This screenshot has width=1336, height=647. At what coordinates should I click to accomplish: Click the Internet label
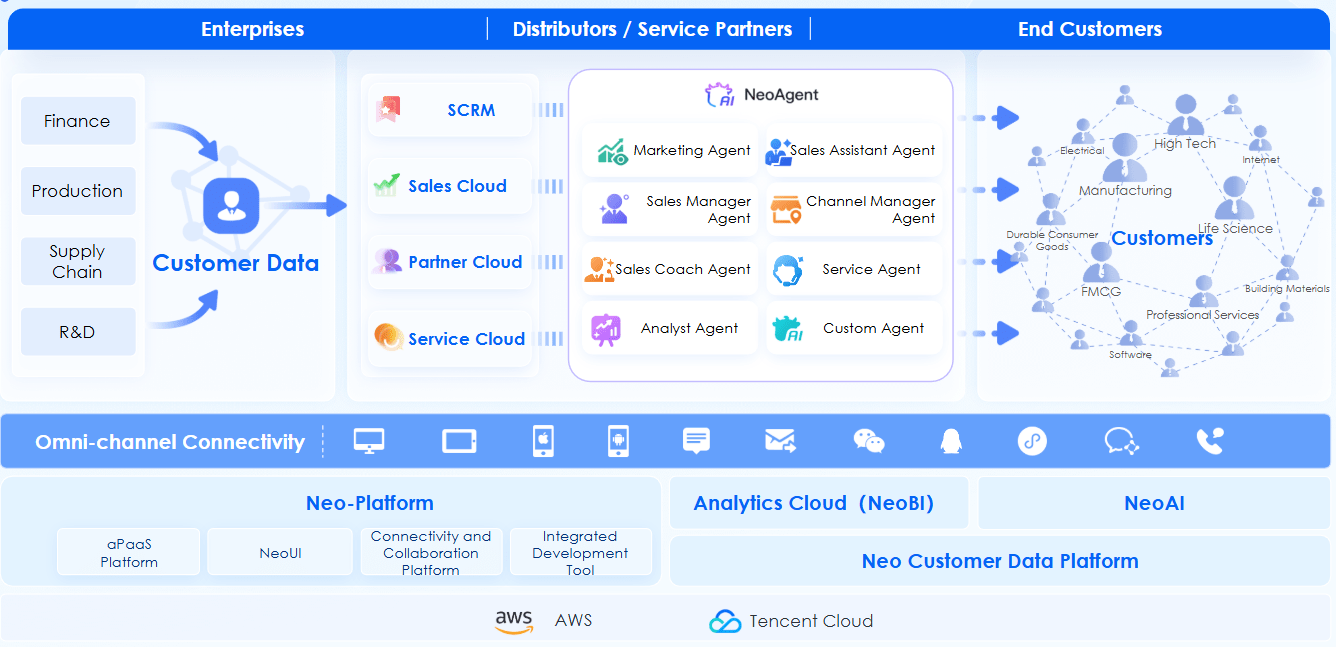[x=1261, y=159]
